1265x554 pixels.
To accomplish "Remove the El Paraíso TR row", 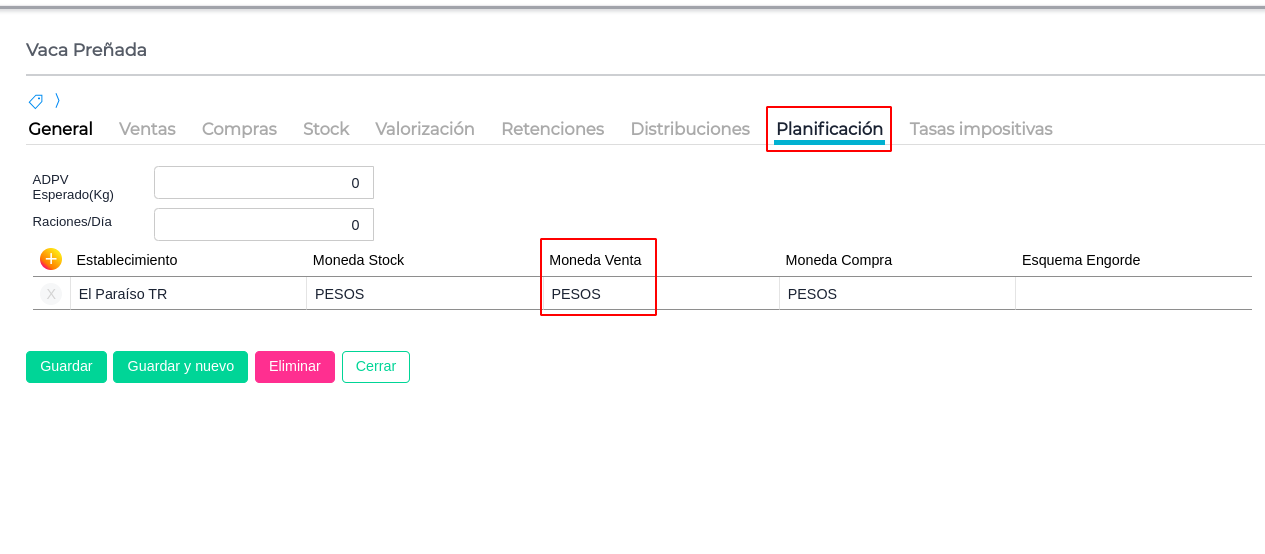I will (x=51, y=294).
